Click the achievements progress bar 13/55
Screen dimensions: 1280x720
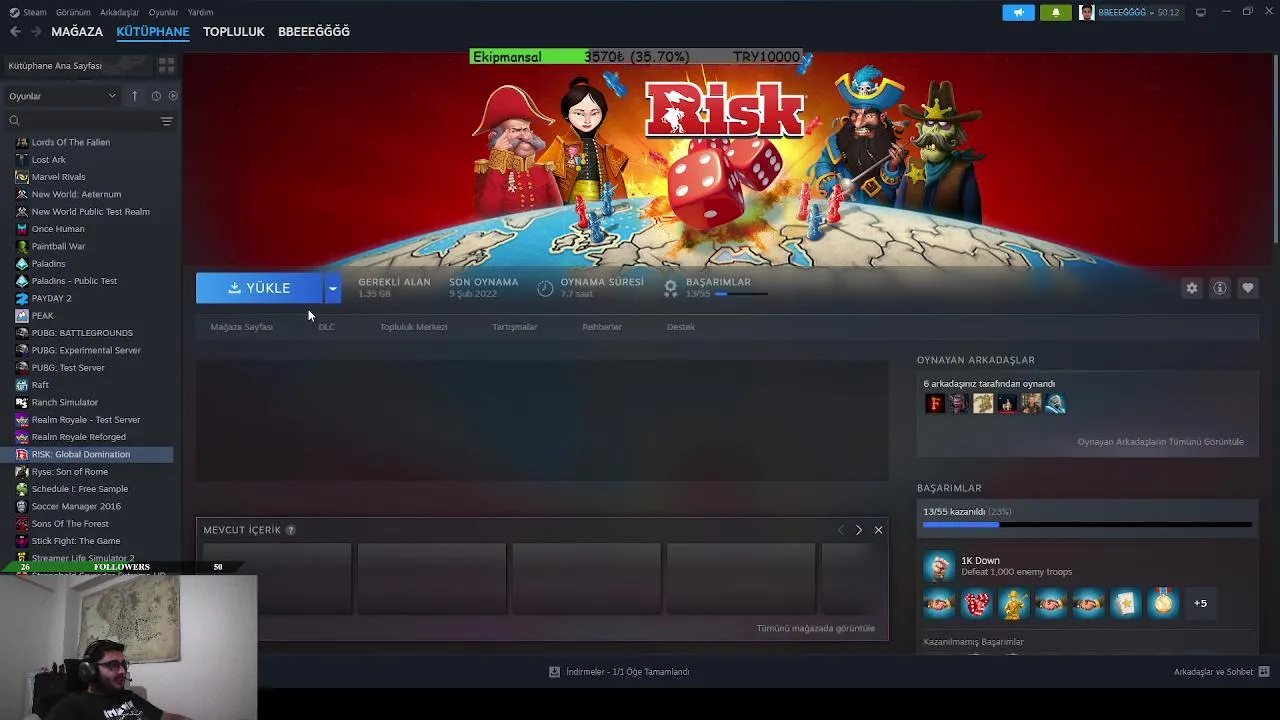click(x=1087, y=524)
